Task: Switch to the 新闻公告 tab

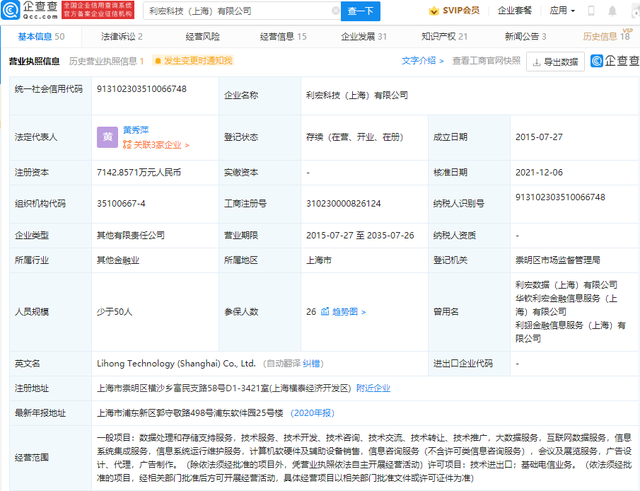Action: pyautogui.click(x=525, y=37)
